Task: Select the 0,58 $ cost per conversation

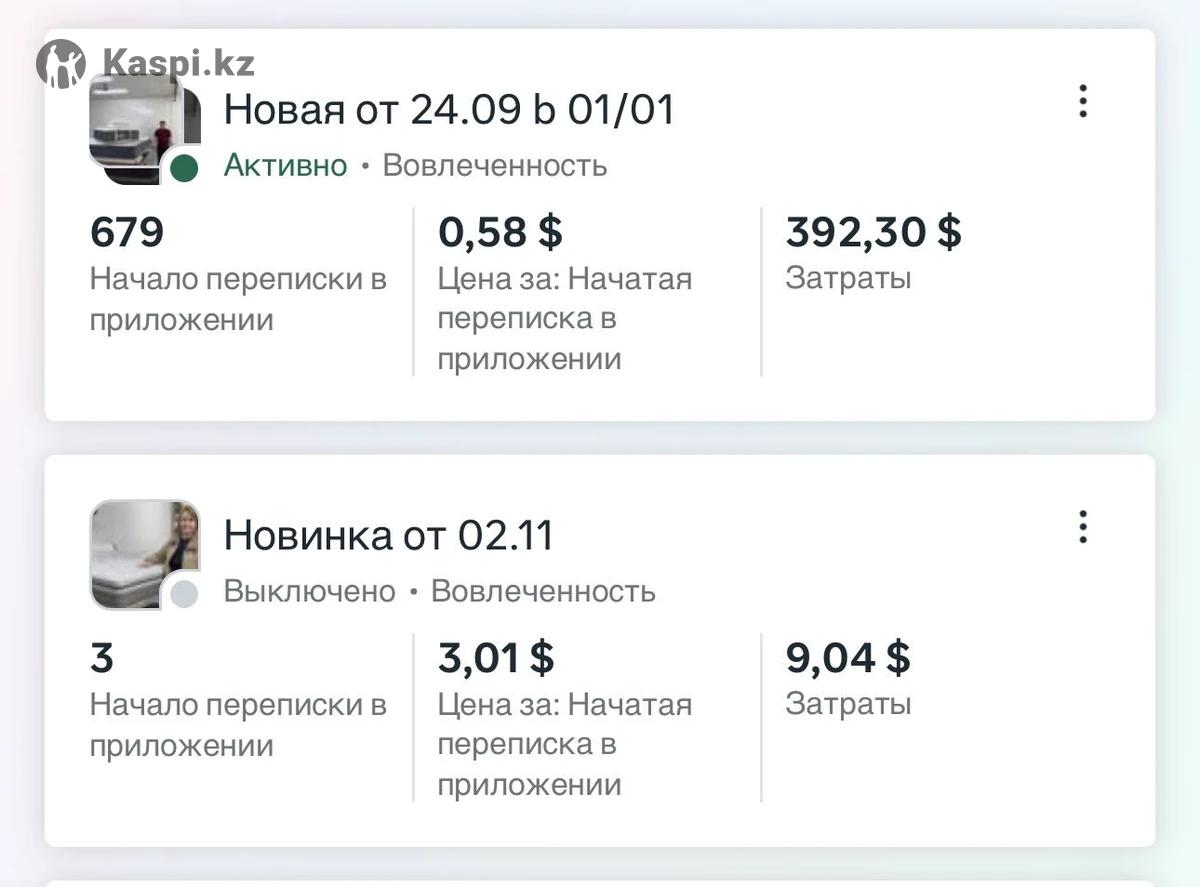Action: (500, 232)
